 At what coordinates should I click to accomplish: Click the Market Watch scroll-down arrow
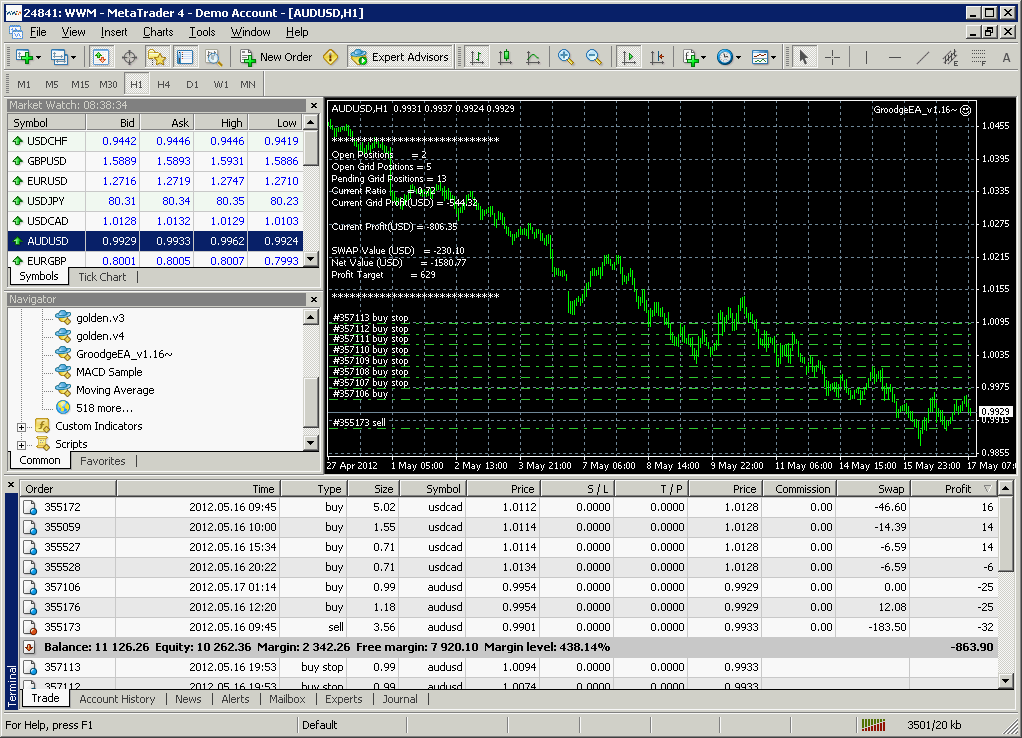pos(311,259)
